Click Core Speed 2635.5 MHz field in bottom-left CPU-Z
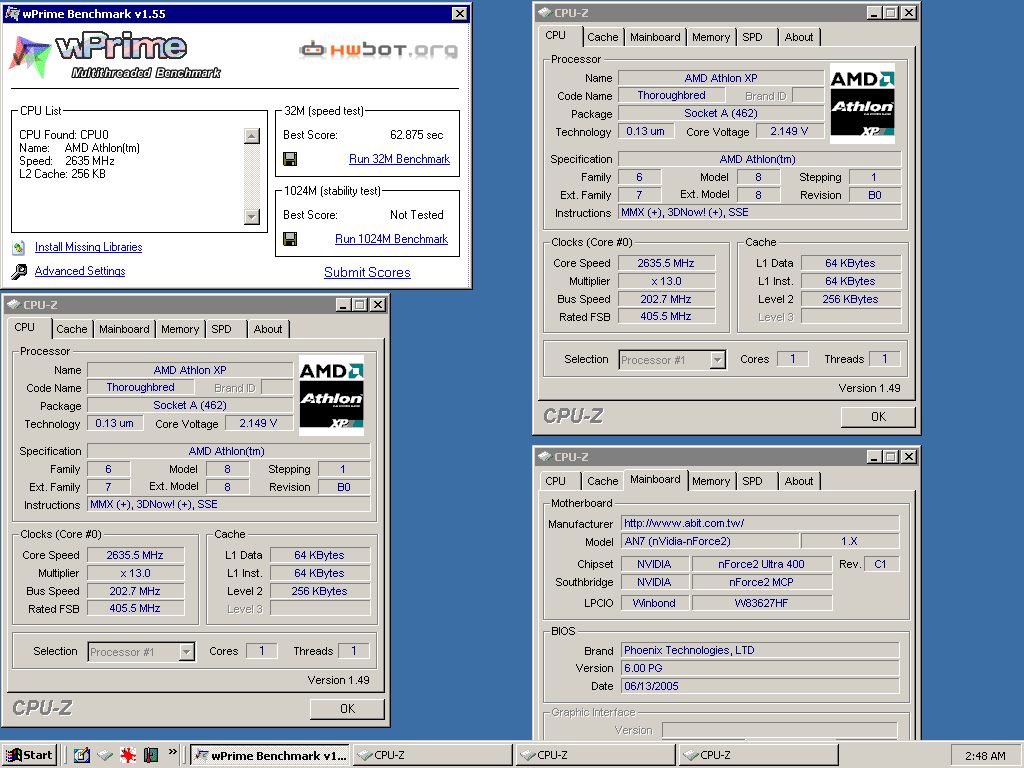 135,555
